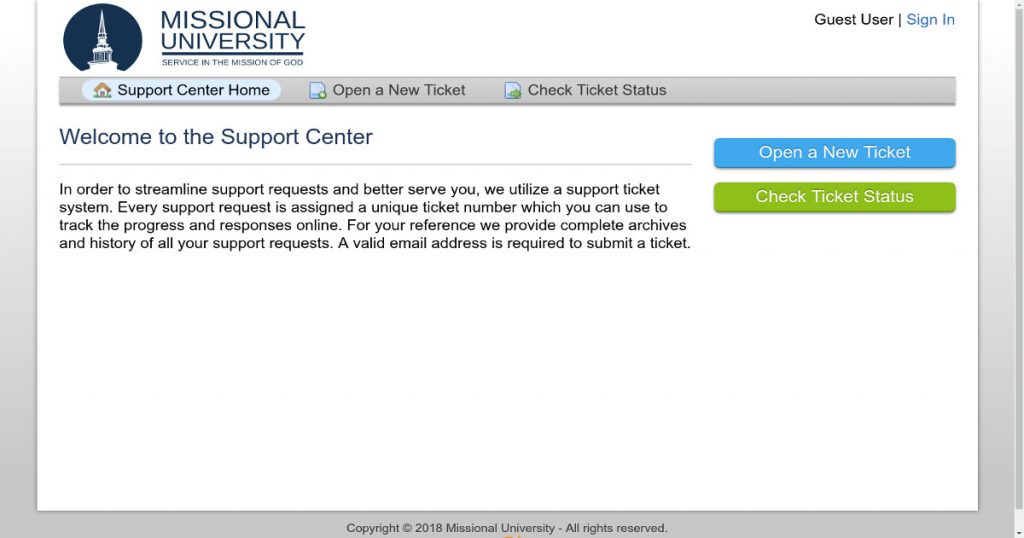1024x538 pixels.
Task: Click the Service in the Mission of God tagline
Action: [232, 63]
